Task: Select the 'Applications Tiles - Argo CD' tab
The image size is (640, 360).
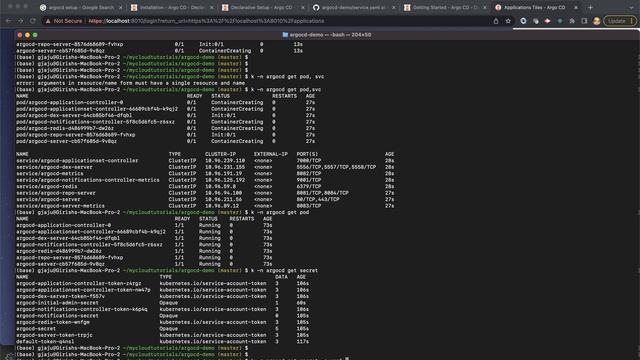Action: (535, 7)
